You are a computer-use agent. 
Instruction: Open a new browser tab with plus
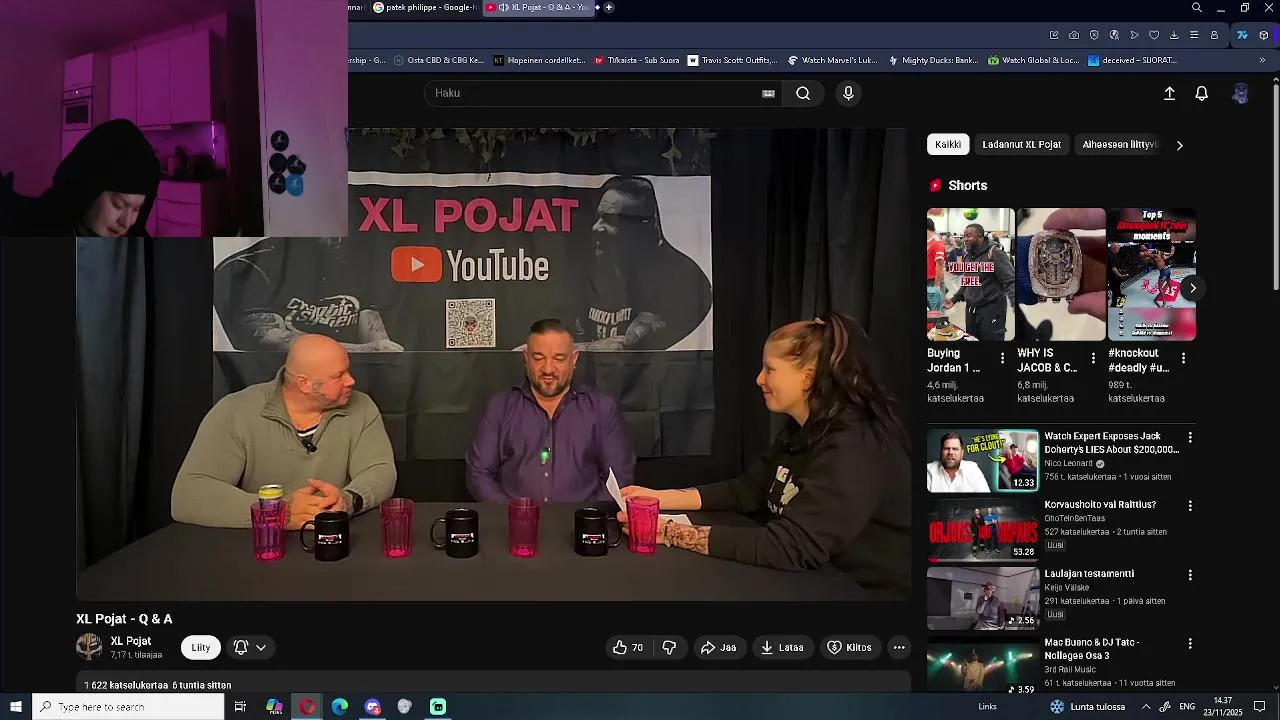[609, 8]
